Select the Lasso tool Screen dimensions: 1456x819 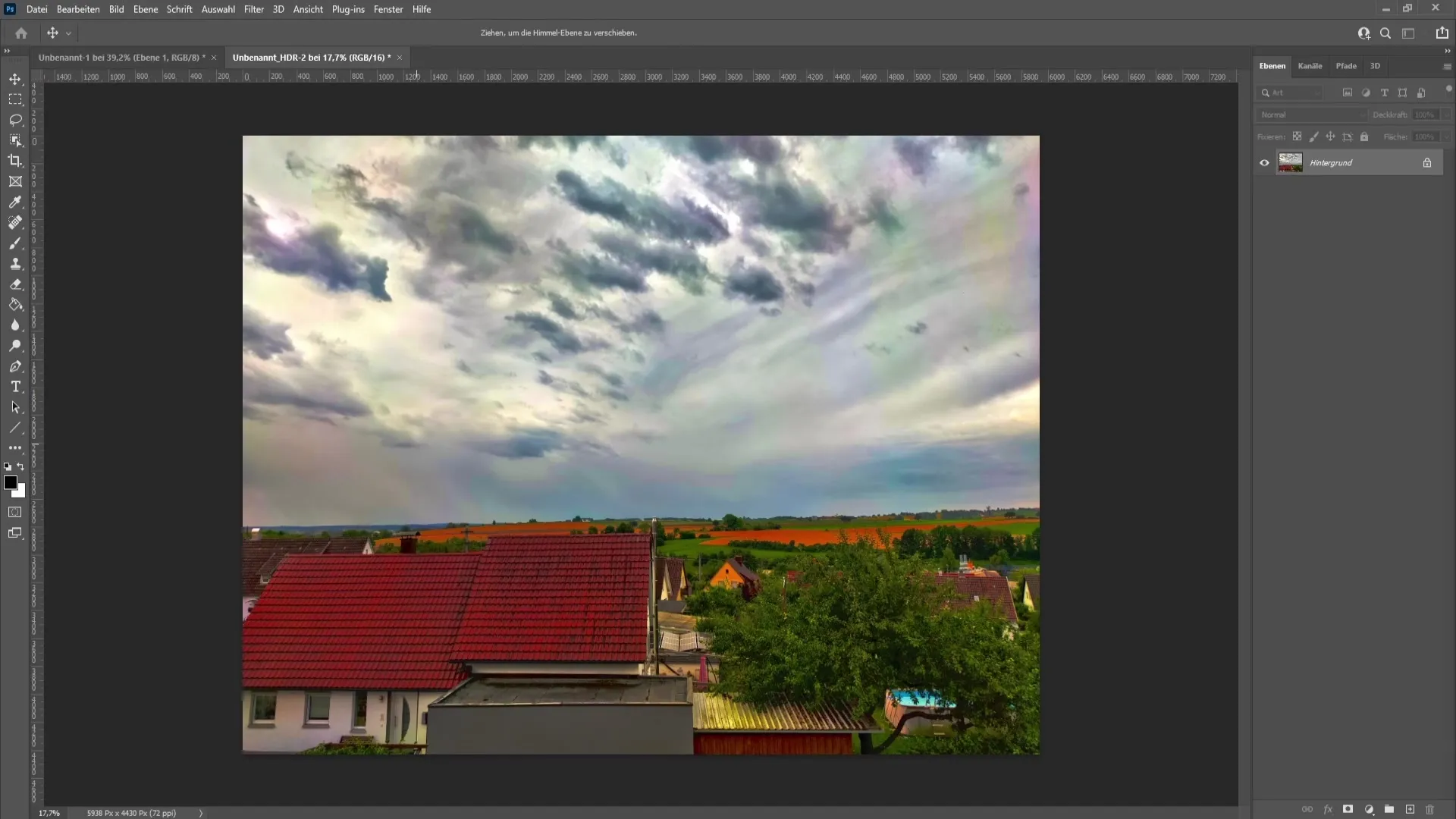pos(15,120)
